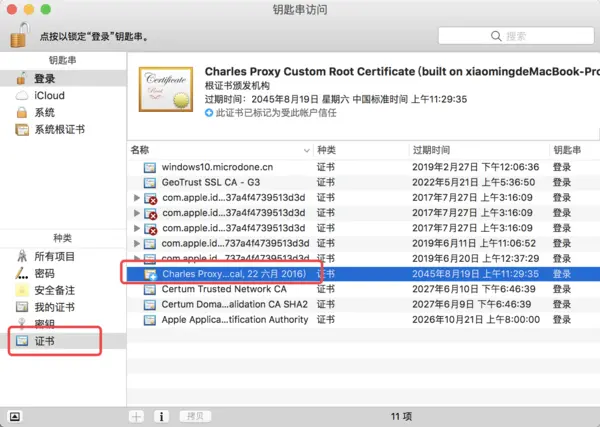
Task: Sort by the 过期时间 column header
Action: pyautogui.click(x=479, y=150)
